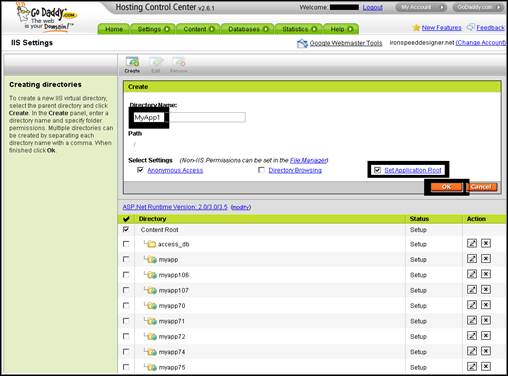
Task: Click the Directory Browsing link label
Action: pos(295,170)
